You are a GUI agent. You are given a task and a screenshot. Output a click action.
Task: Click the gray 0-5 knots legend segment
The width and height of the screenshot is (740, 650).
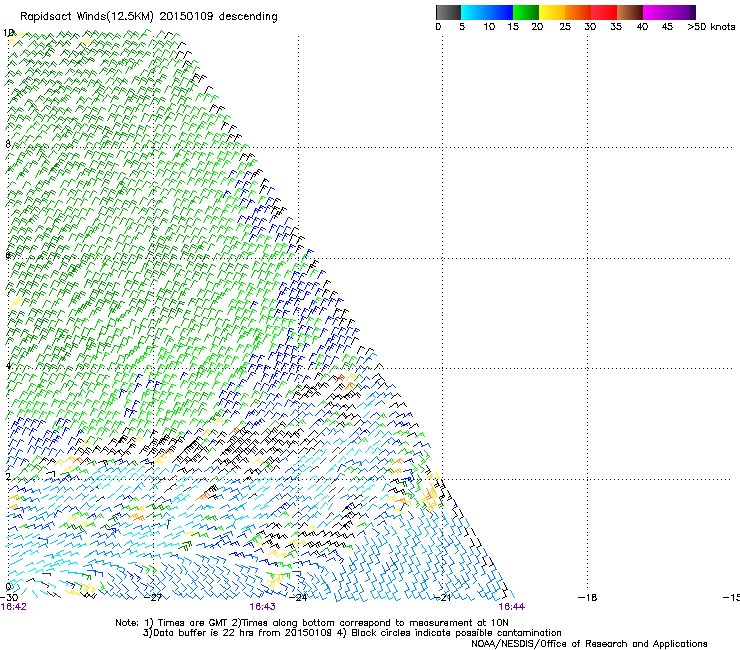448,12
